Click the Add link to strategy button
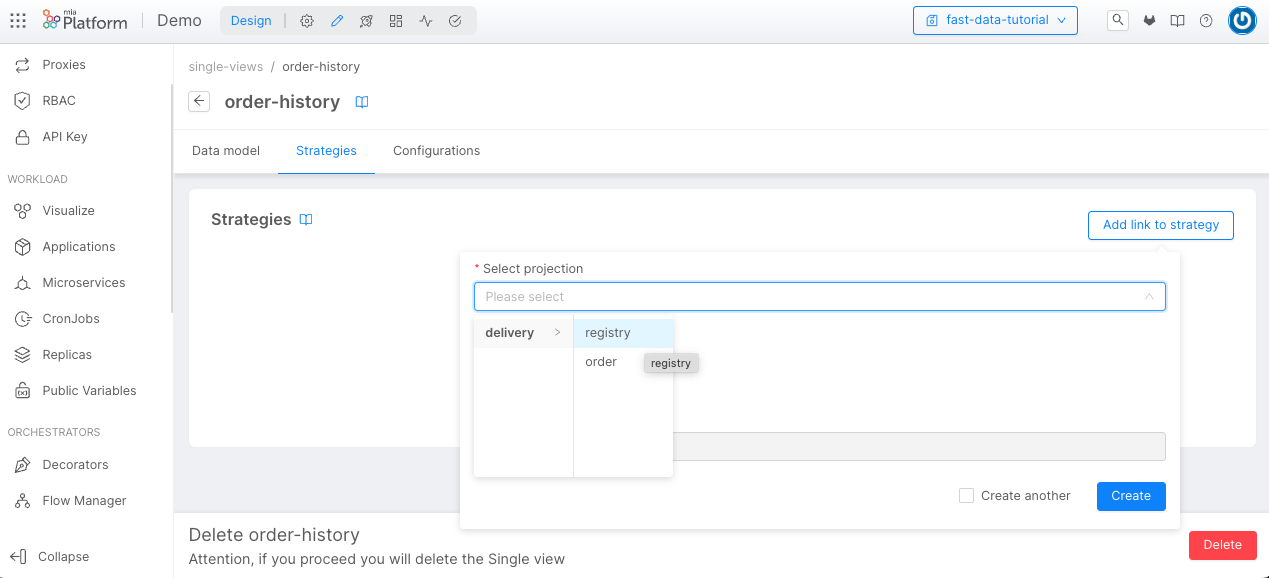The width and height of the screenshot is (1269, 578). (x=1160, y=225)
